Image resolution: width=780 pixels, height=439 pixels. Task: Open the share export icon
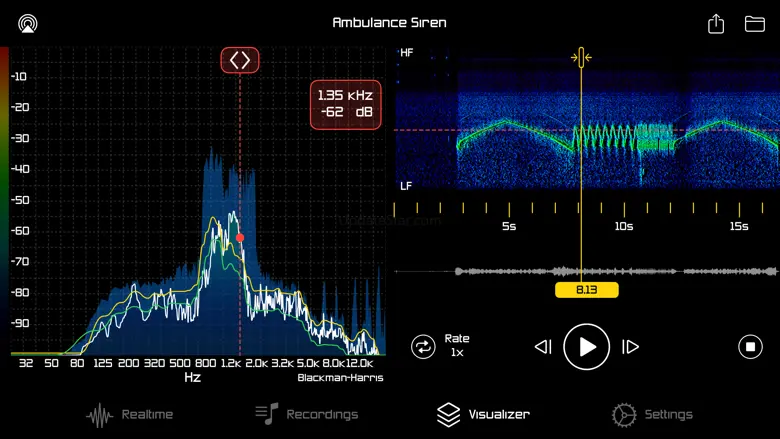coord(716,24)
